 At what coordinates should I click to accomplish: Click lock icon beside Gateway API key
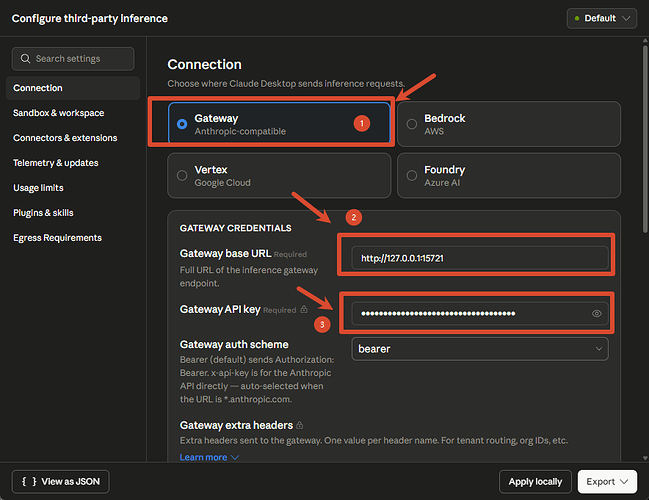click(304, 309)
